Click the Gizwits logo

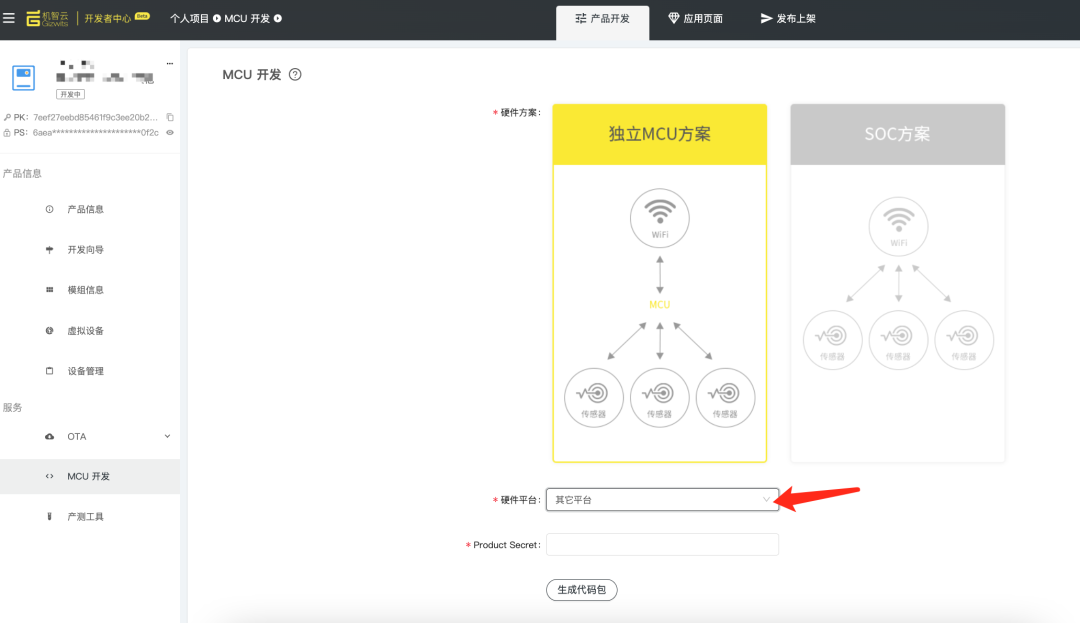click(x=48, y=19)
